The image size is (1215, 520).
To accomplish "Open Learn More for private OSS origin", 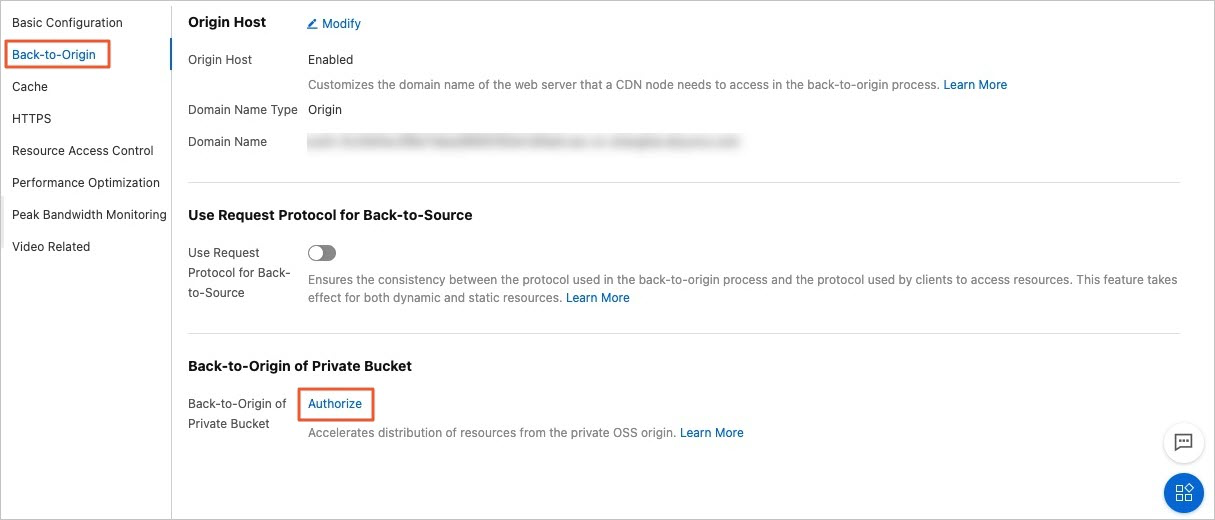I will coord(712,433).
